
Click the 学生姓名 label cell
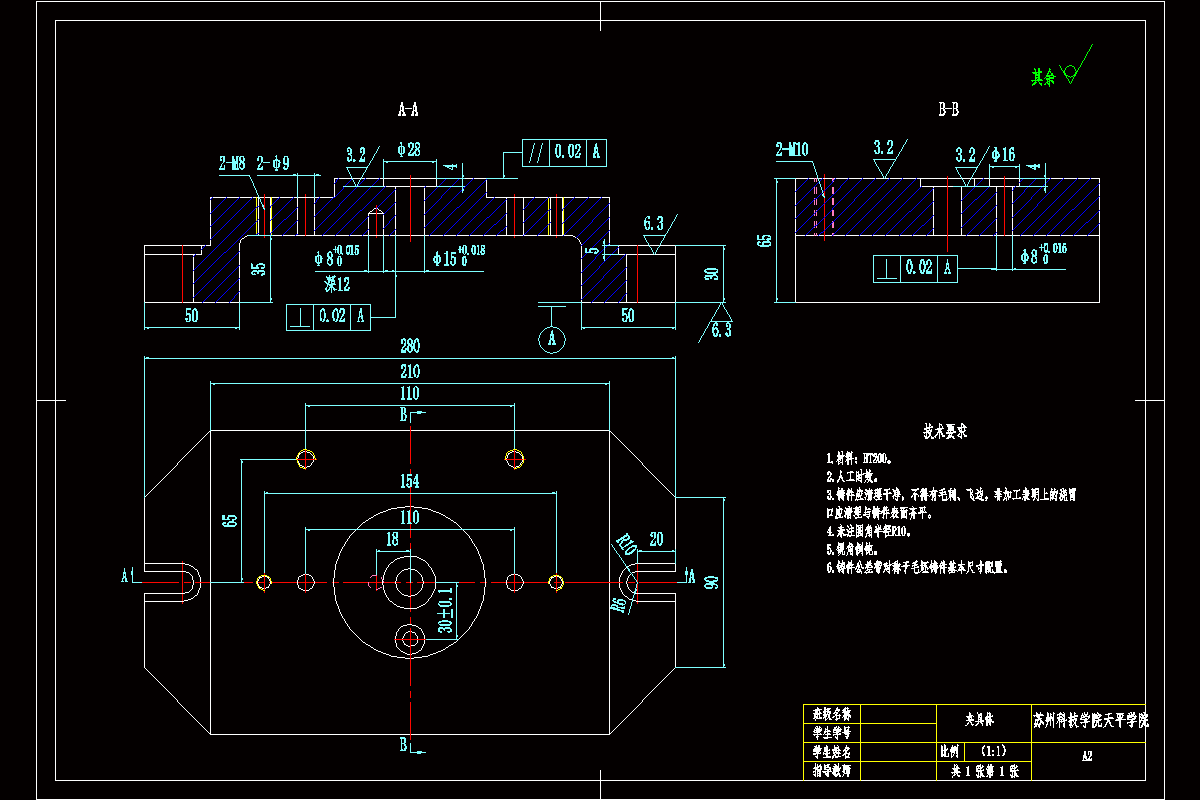tap(831, 751)
